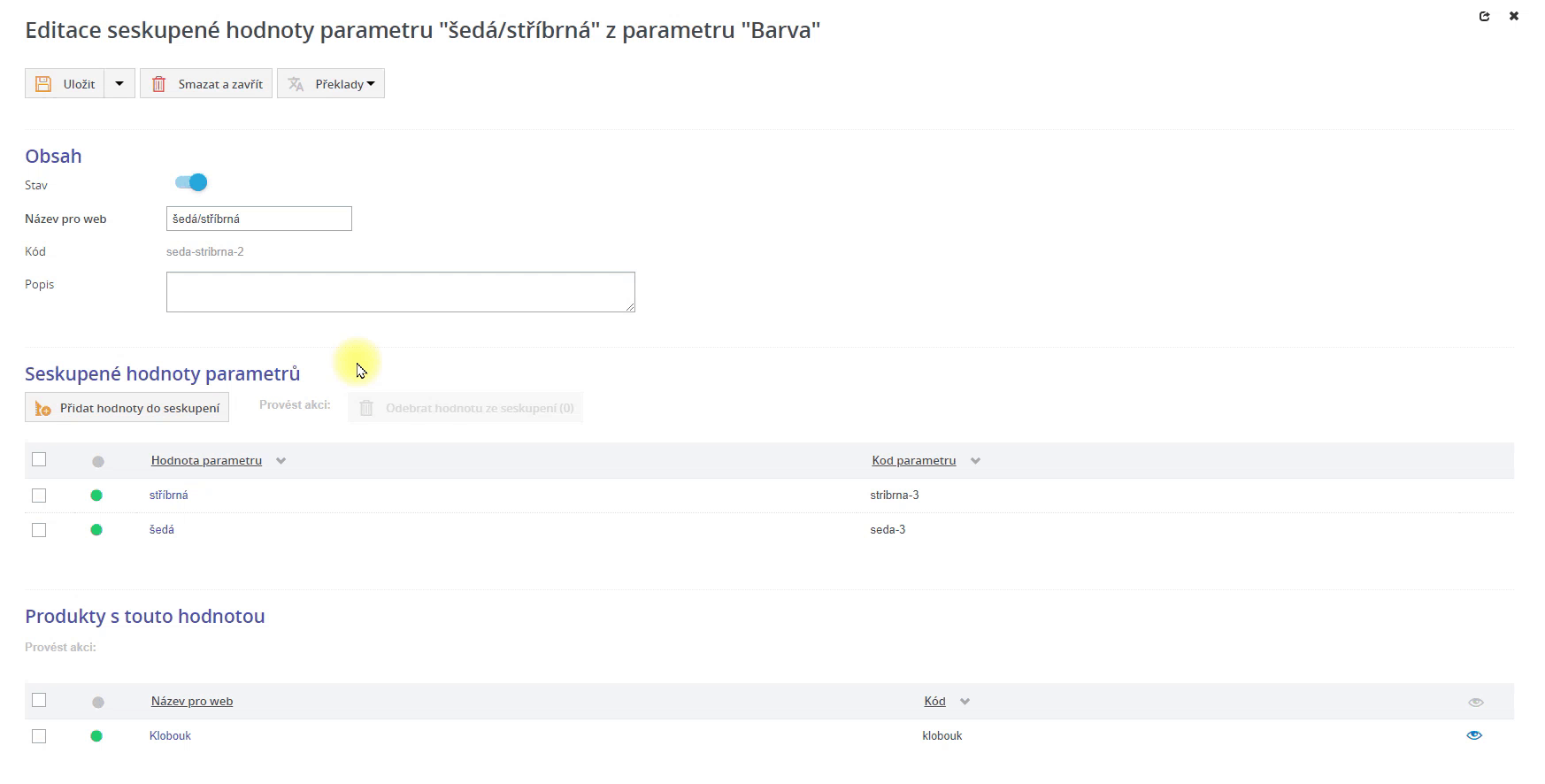
Task: Select the checkbox next to Klobouk
Action: pyautogui.click(x=39, y=736)
